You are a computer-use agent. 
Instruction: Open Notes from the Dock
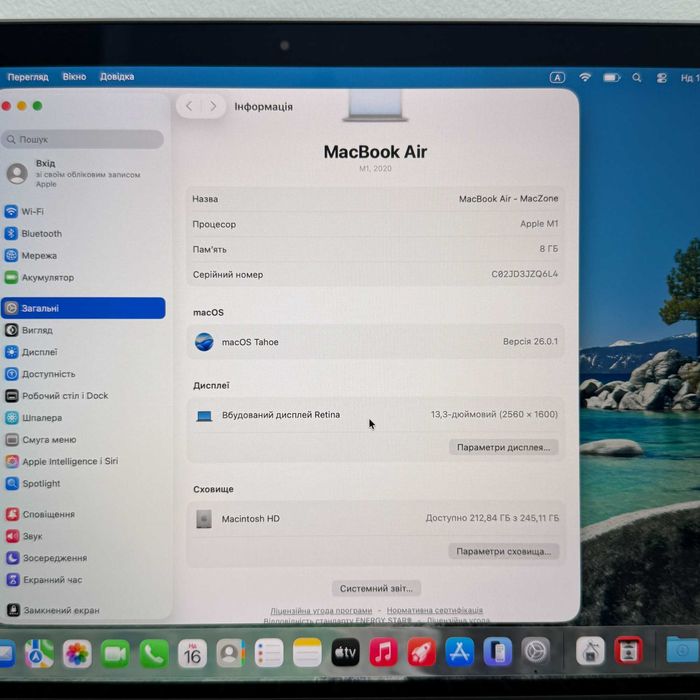(x=307, y=654)
